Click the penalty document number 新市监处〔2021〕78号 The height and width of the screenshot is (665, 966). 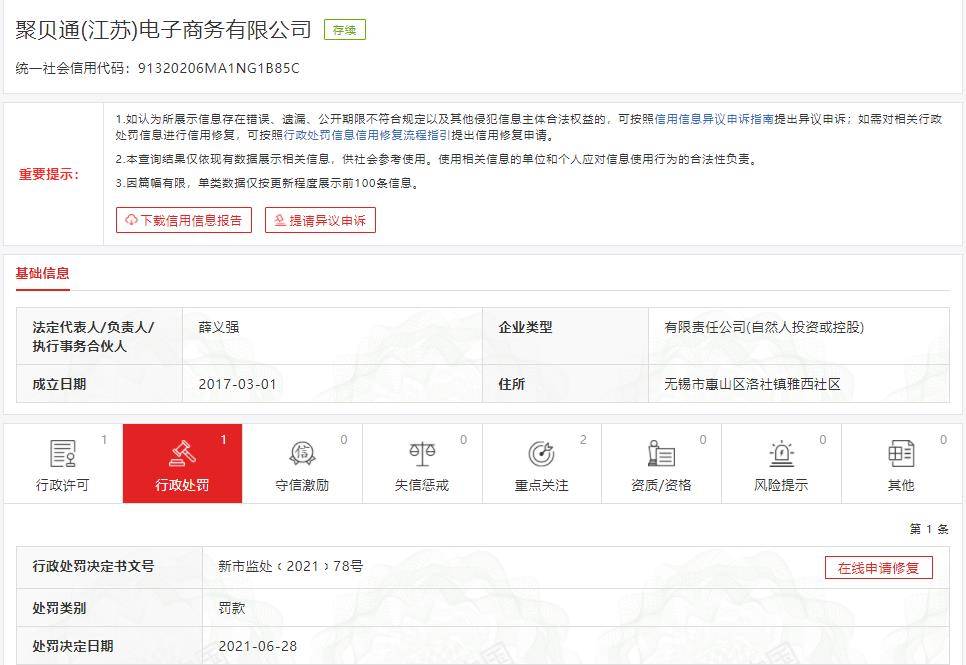pyautogui.click(x=291, y=566)
